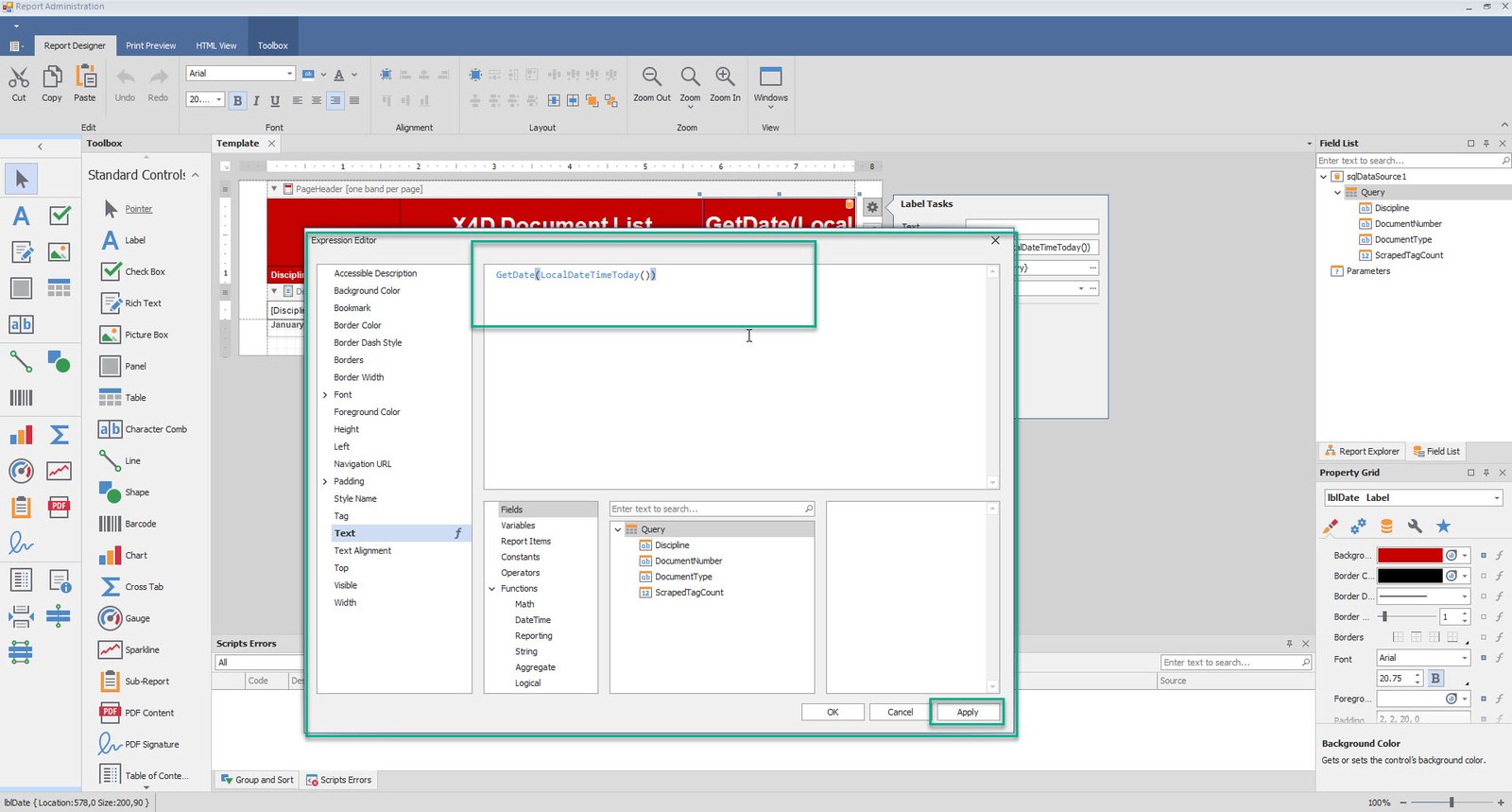1512x812 pixels.
Task: Toggle Bold formatting in Font group
Action: pyautogui.click(x=237, y=100)
